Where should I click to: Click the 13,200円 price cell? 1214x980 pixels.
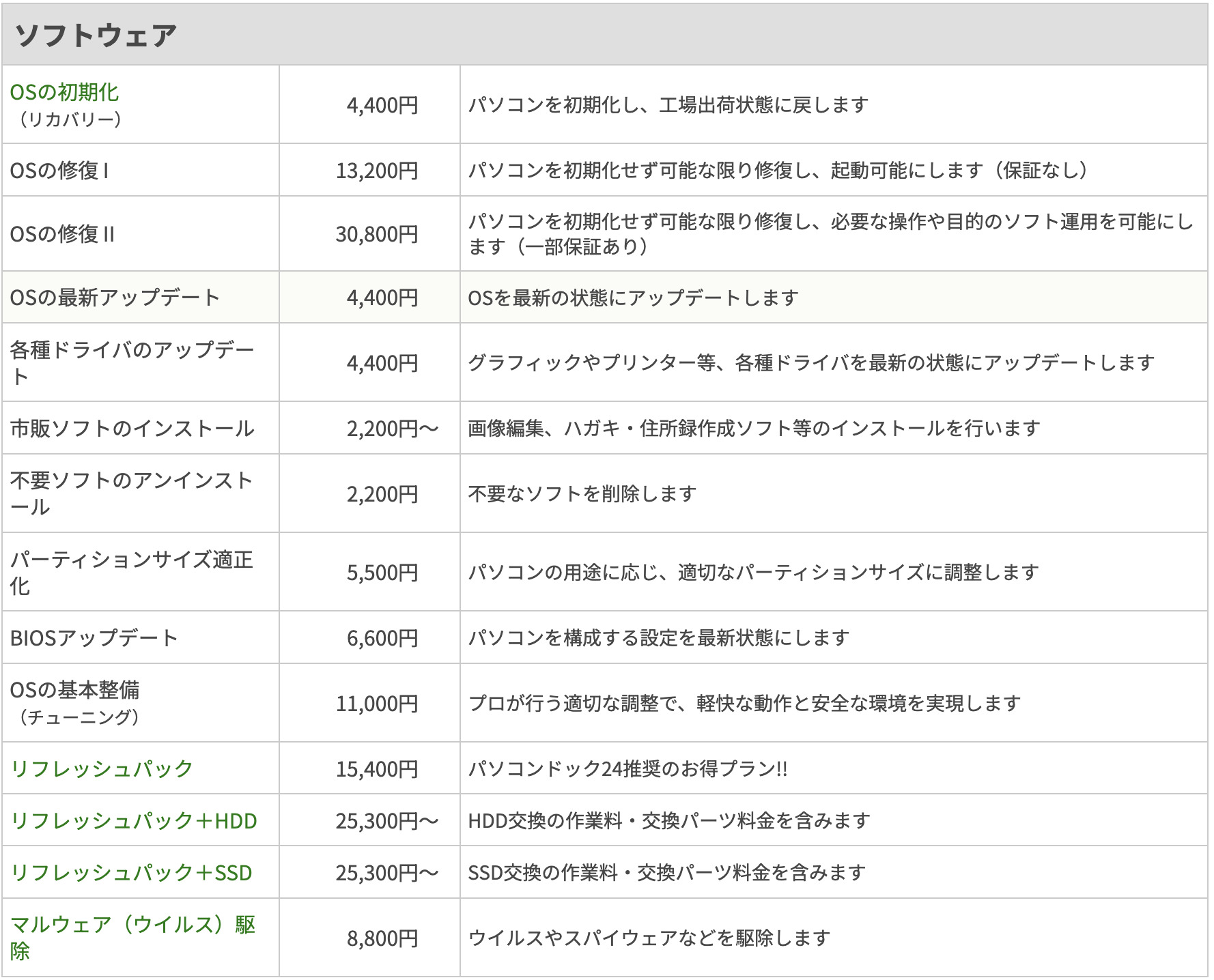coord(377,171)
